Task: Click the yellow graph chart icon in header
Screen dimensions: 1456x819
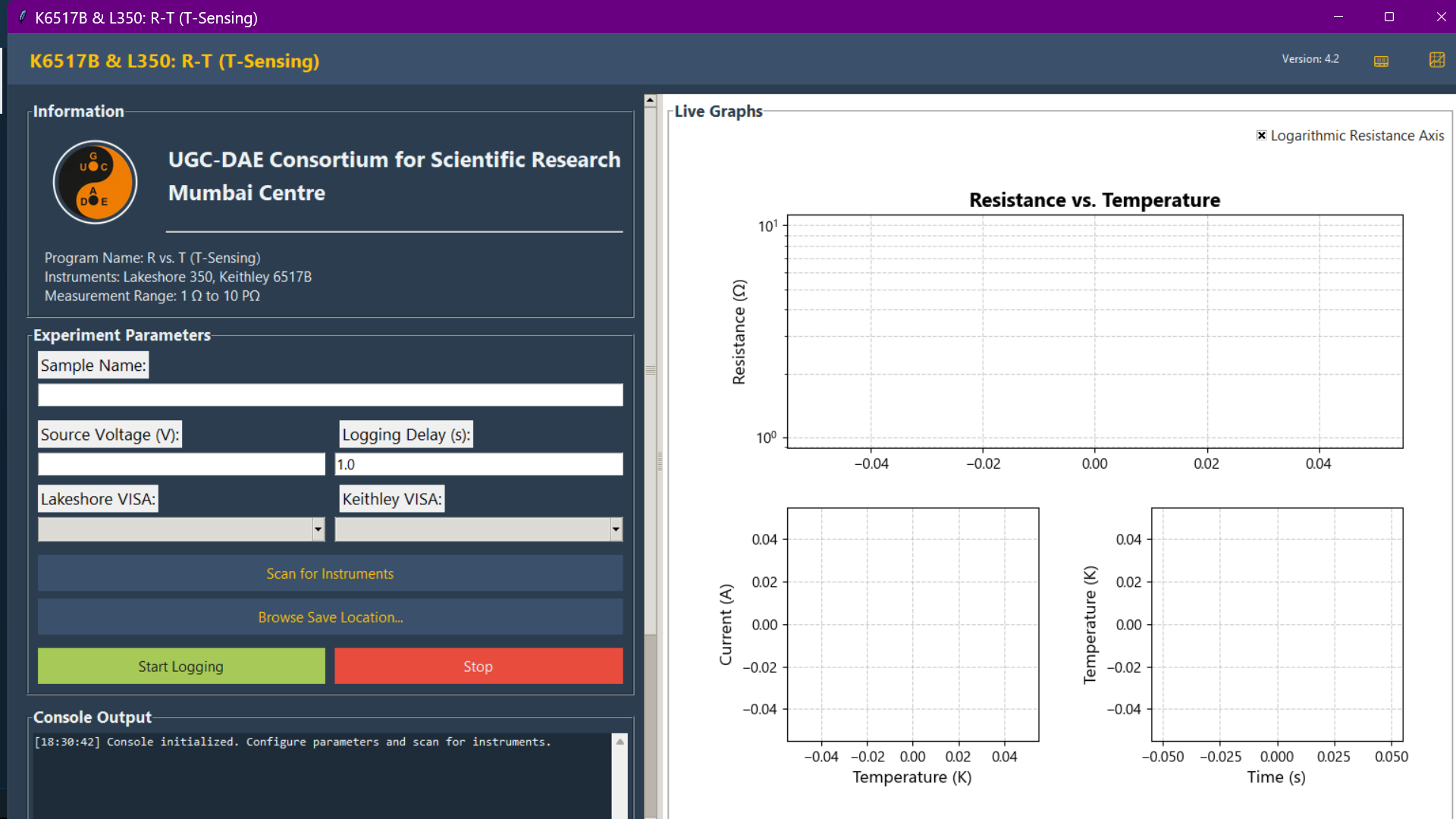Action: pos(1436,60)
